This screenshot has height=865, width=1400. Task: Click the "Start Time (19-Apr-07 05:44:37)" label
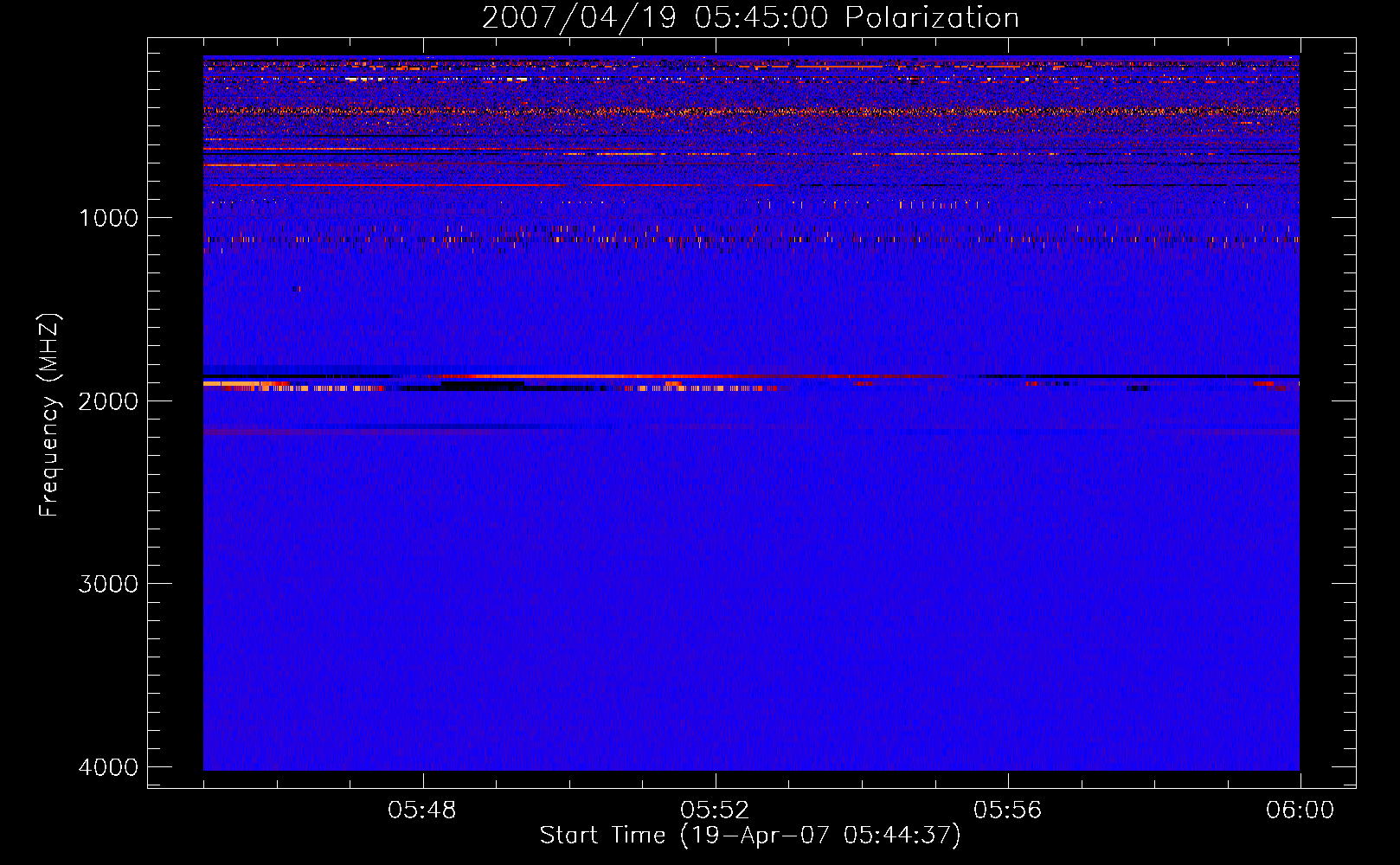[750, 836]
